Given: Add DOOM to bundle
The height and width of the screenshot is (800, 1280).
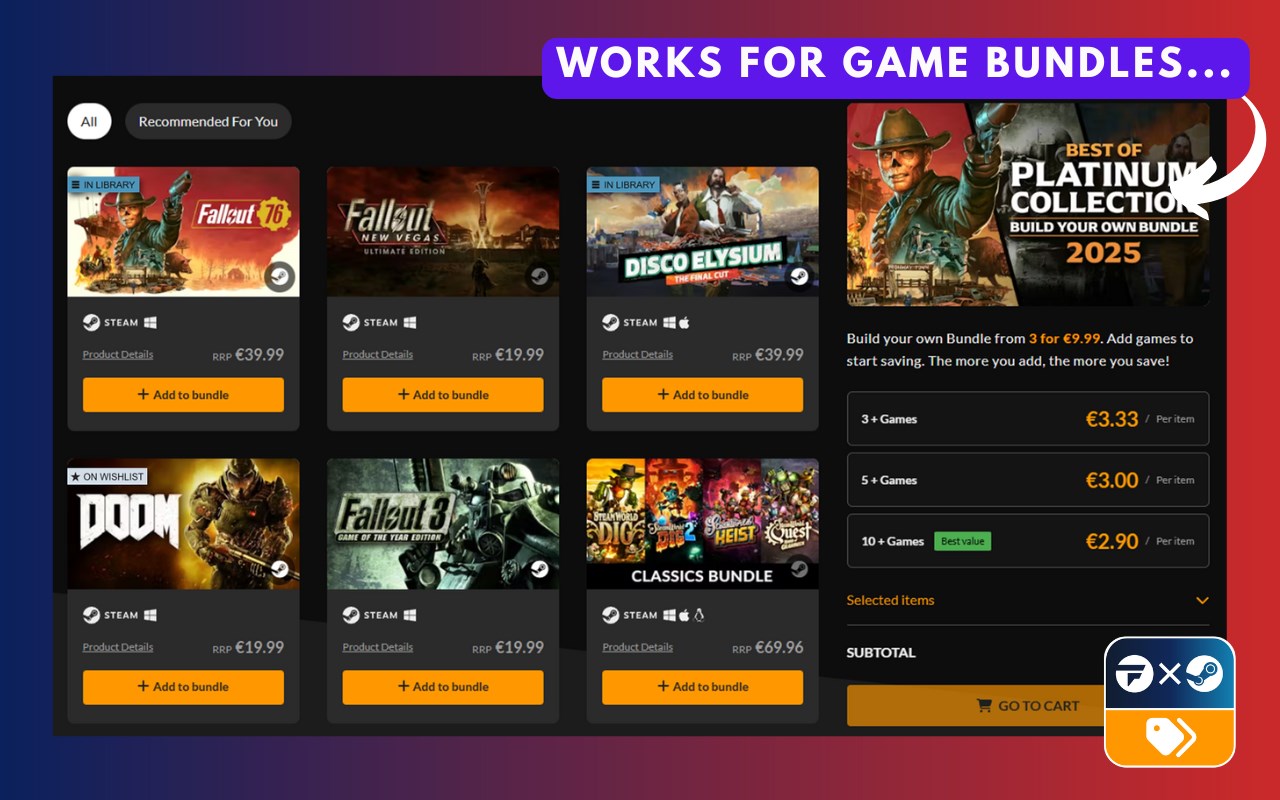Looking at the screenshot, I should (183, 687).
